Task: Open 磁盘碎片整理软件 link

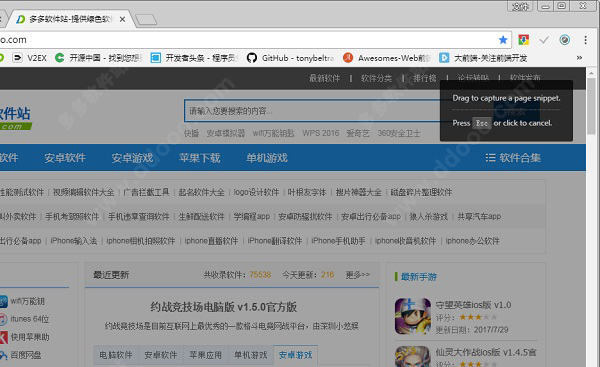Action: pyautogui.click(x=421, y=192)
